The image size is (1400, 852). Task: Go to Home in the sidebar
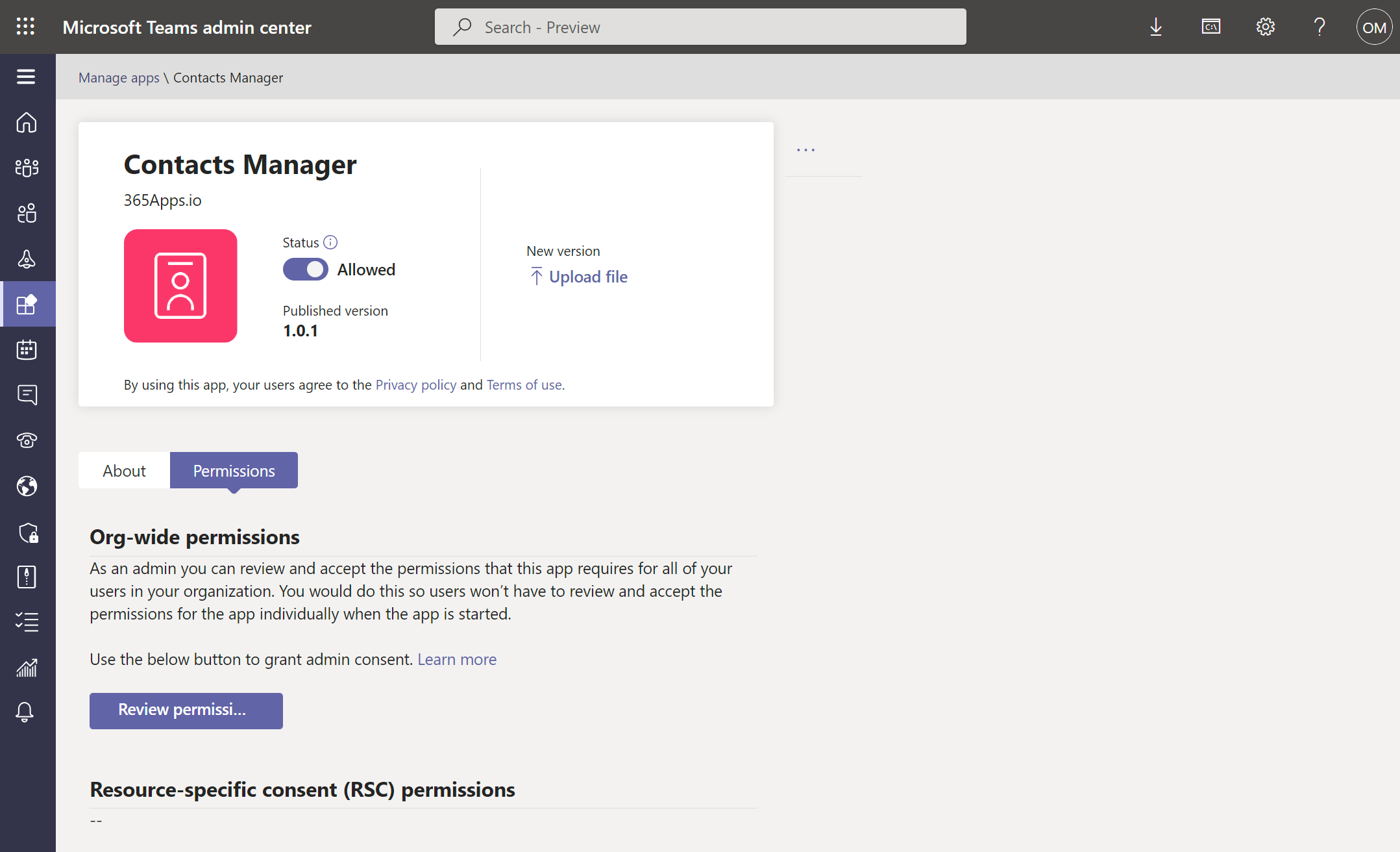click(x=27, y=122)
